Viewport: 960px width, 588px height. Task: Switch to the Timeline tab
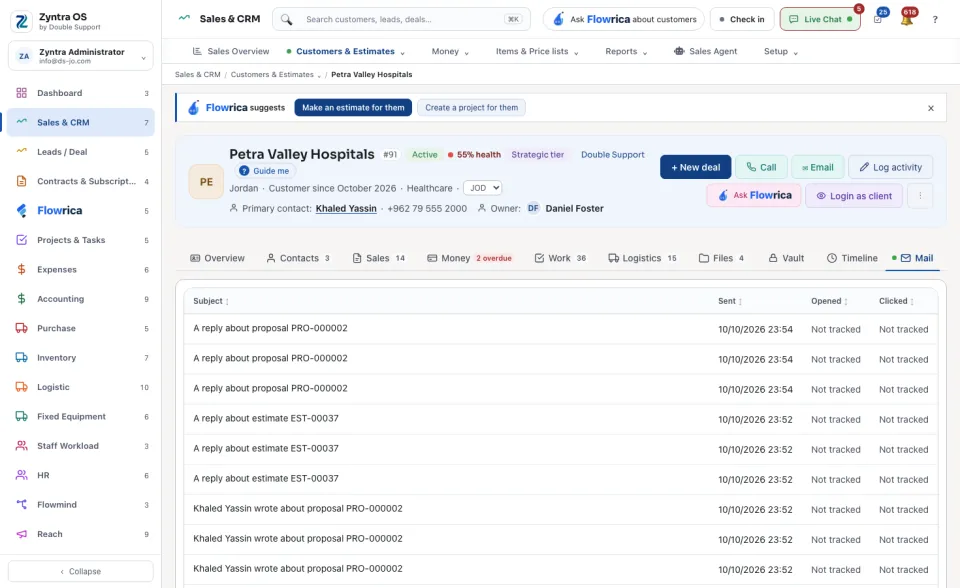(x=852, y=258)
